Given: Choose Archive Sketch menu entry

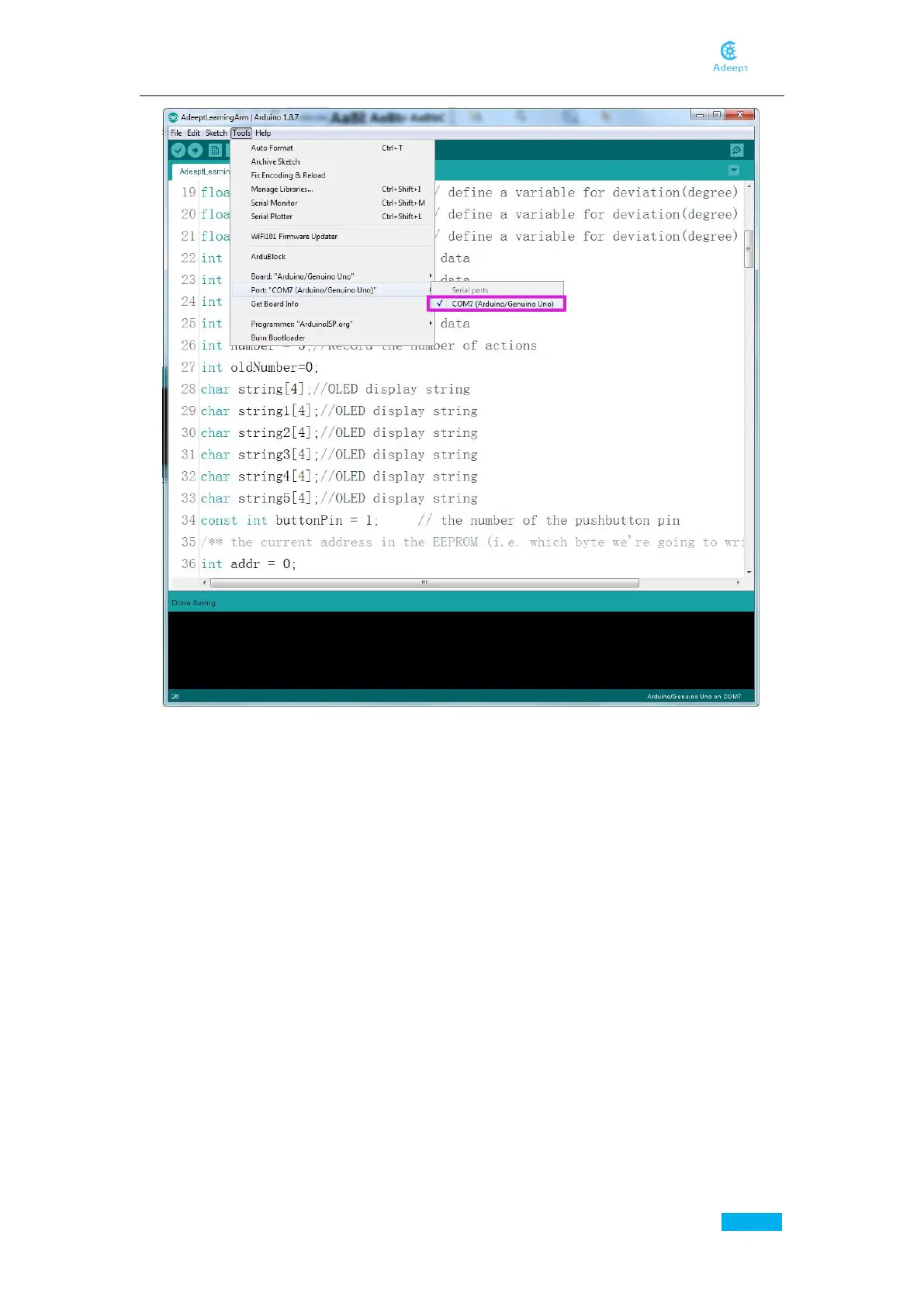Looking at the screenshot, I should click(333, 161).
